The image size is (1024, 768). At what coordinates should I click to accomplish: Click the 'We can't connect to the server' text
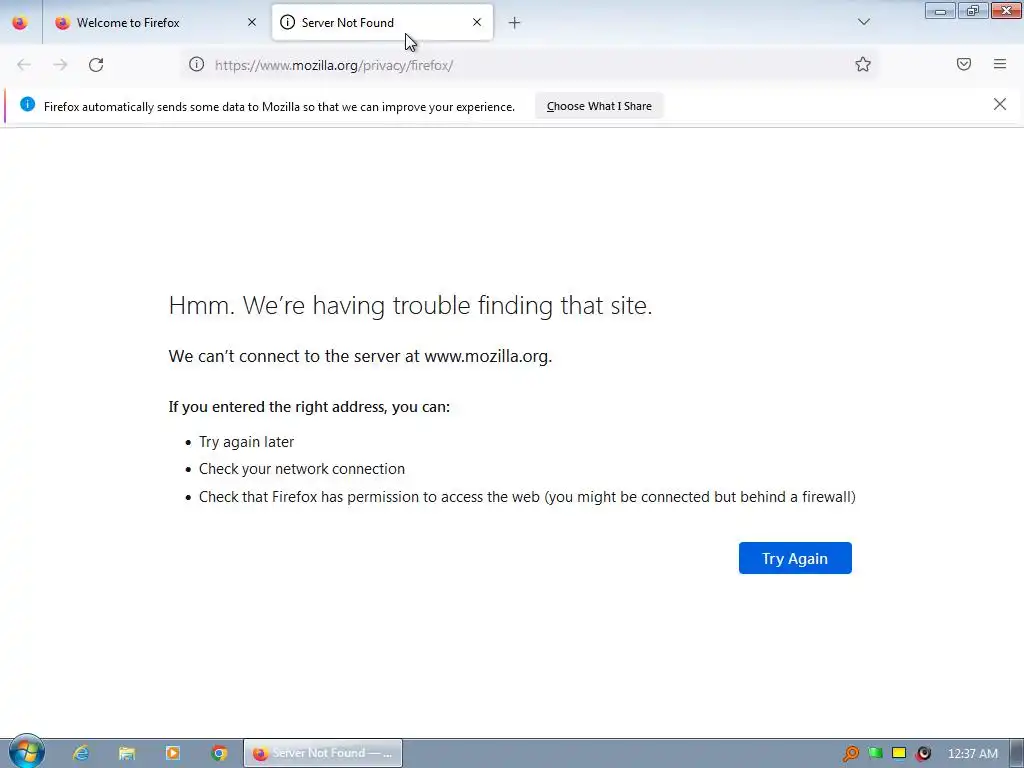click(x=360, y=356)
